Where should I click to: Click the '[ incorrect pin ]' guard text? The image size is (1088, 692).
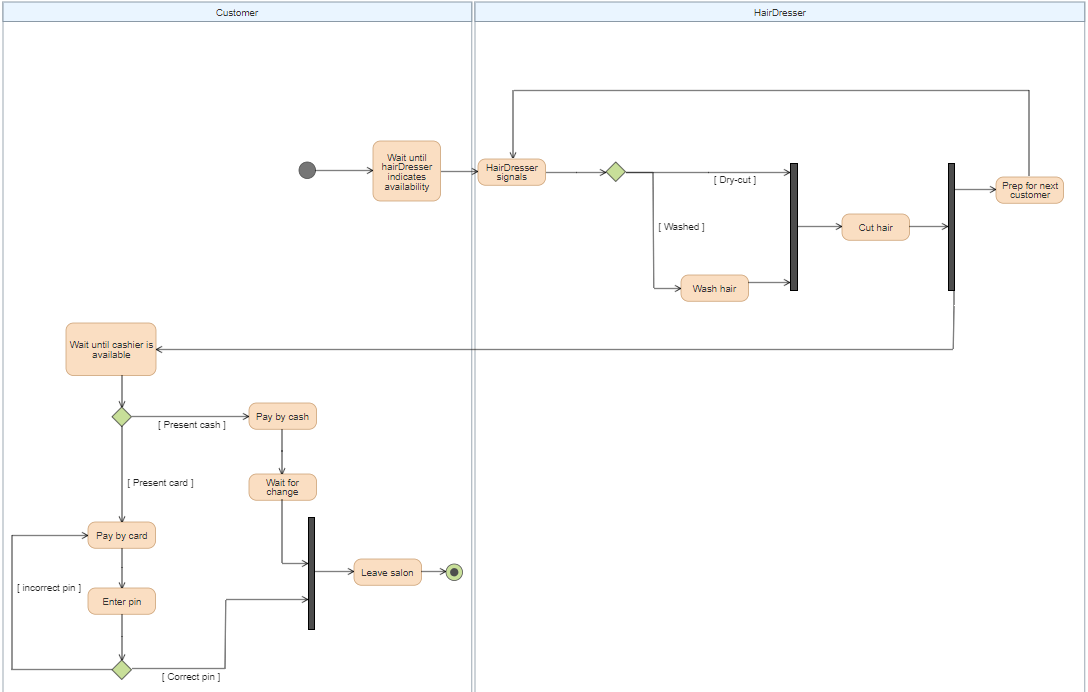pyautogui.click(x=49, y=587)
